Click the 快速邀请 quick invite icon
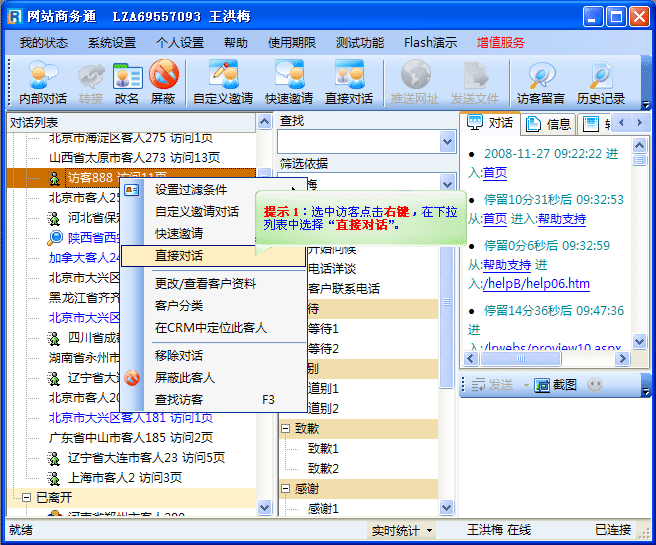 pos(289,81)
